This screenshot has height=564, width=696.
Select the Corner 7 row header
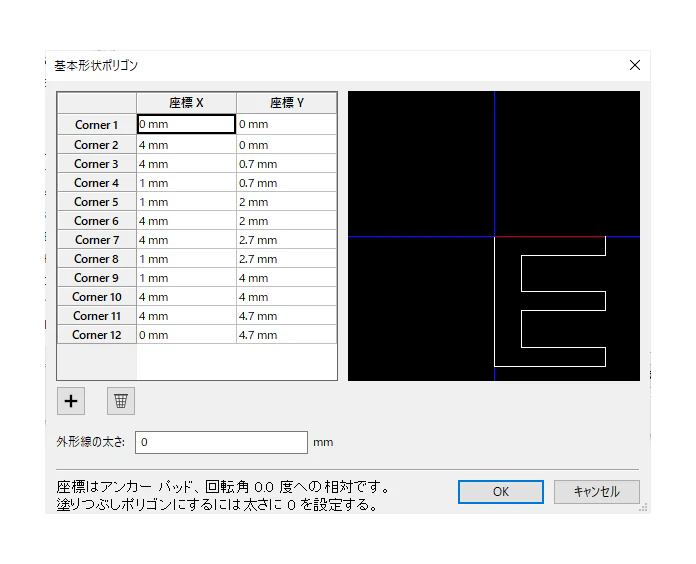pyautogui.click(x=96, y=240)
